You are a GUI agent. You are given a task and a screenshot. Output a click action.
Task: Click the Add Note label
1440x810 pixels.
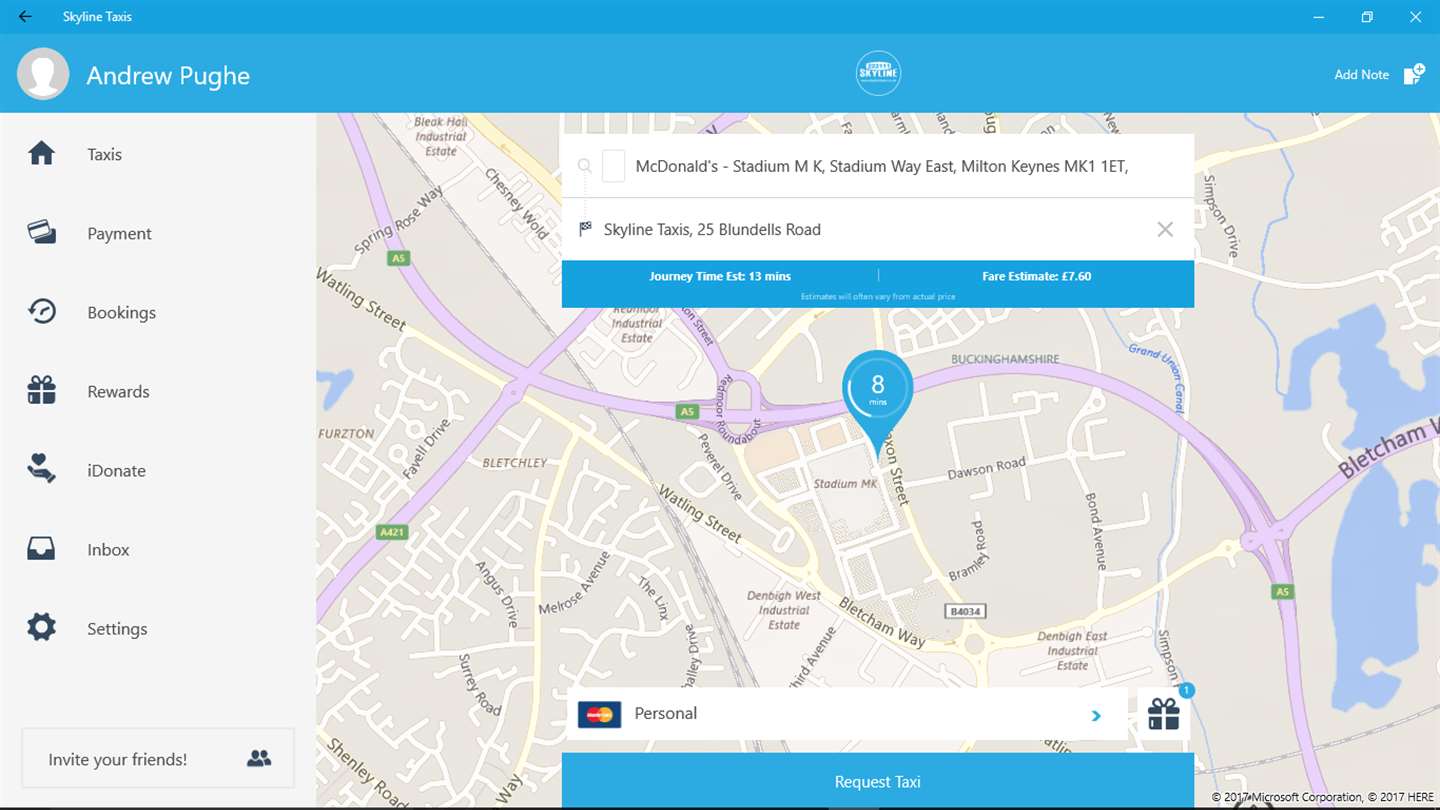[1361, 75]
